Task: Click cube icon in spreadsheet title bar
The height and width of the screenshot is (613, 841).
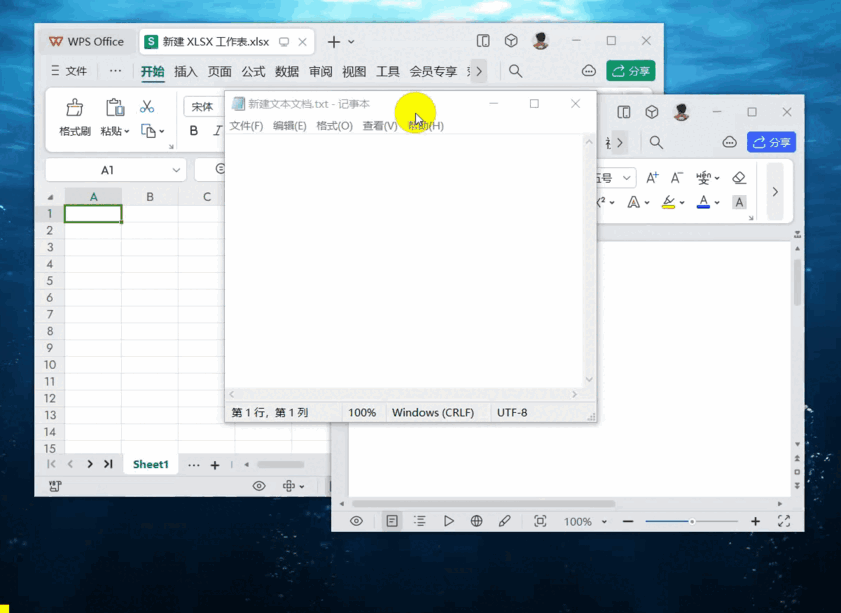Action: point(511,41)
